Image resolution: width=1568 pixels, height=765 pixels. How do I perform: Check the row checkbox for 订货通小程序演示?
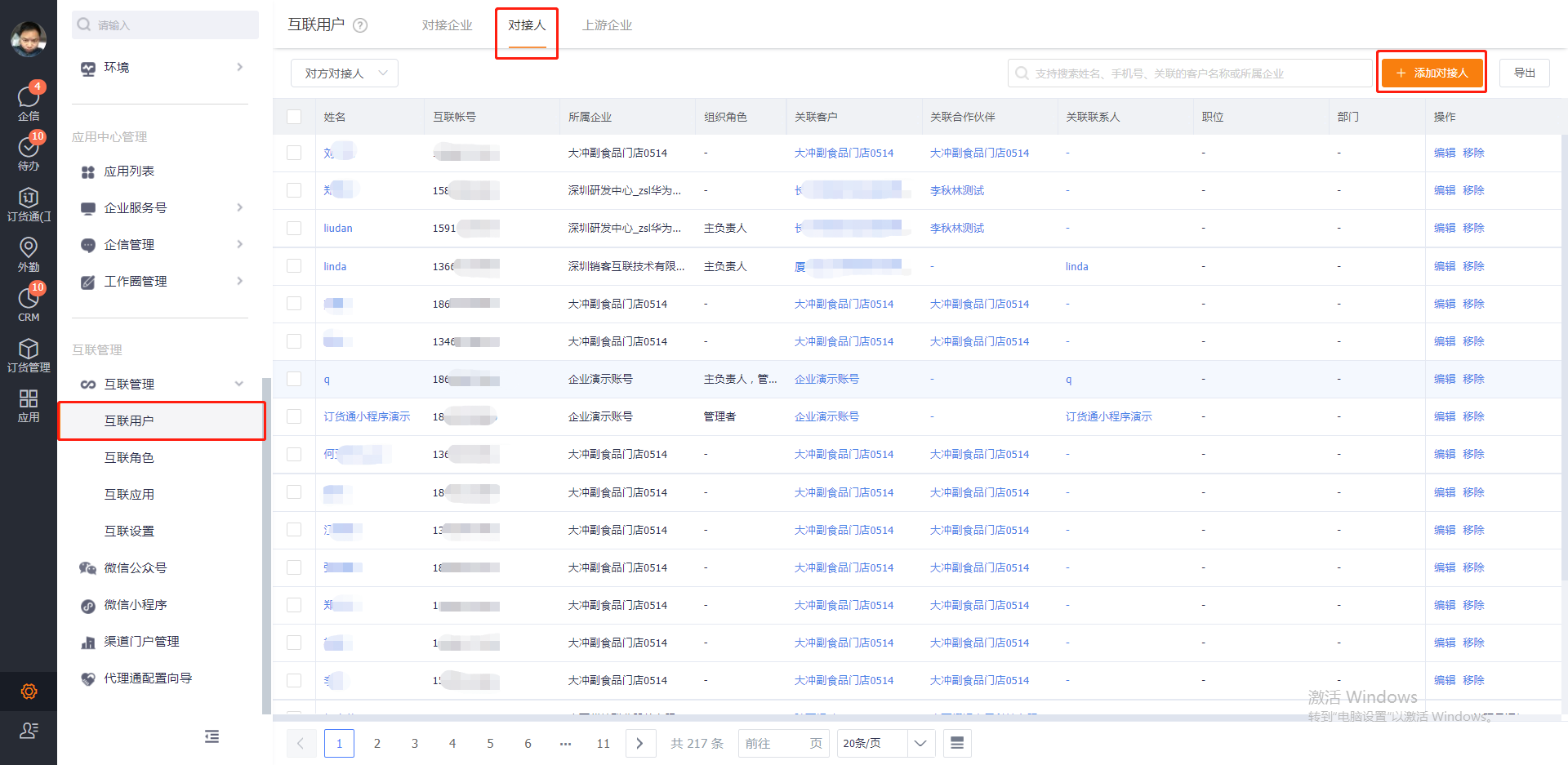tap(294, 416)
